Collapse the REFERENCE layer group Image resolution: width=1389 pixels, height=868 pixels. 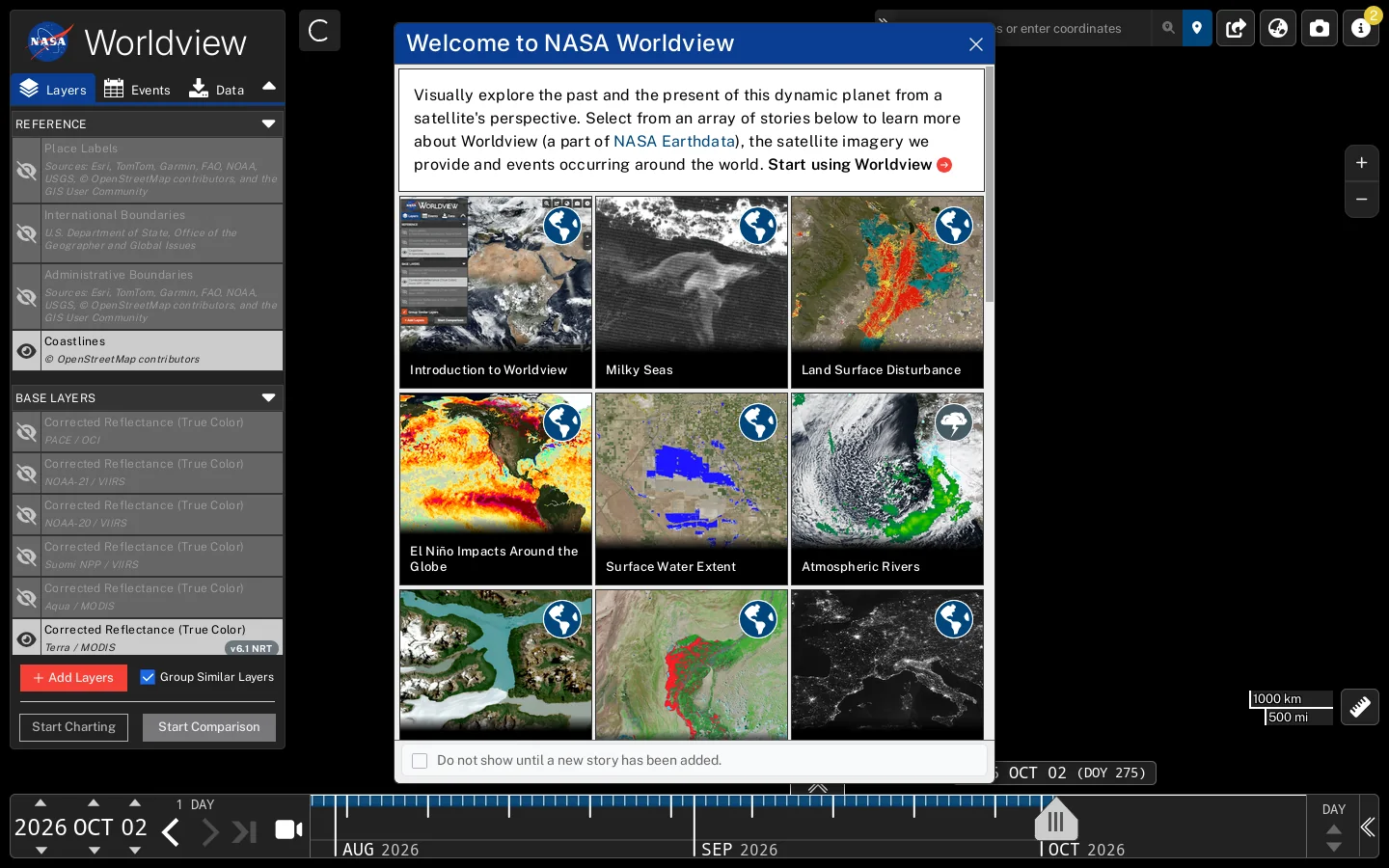pos(268,124)
